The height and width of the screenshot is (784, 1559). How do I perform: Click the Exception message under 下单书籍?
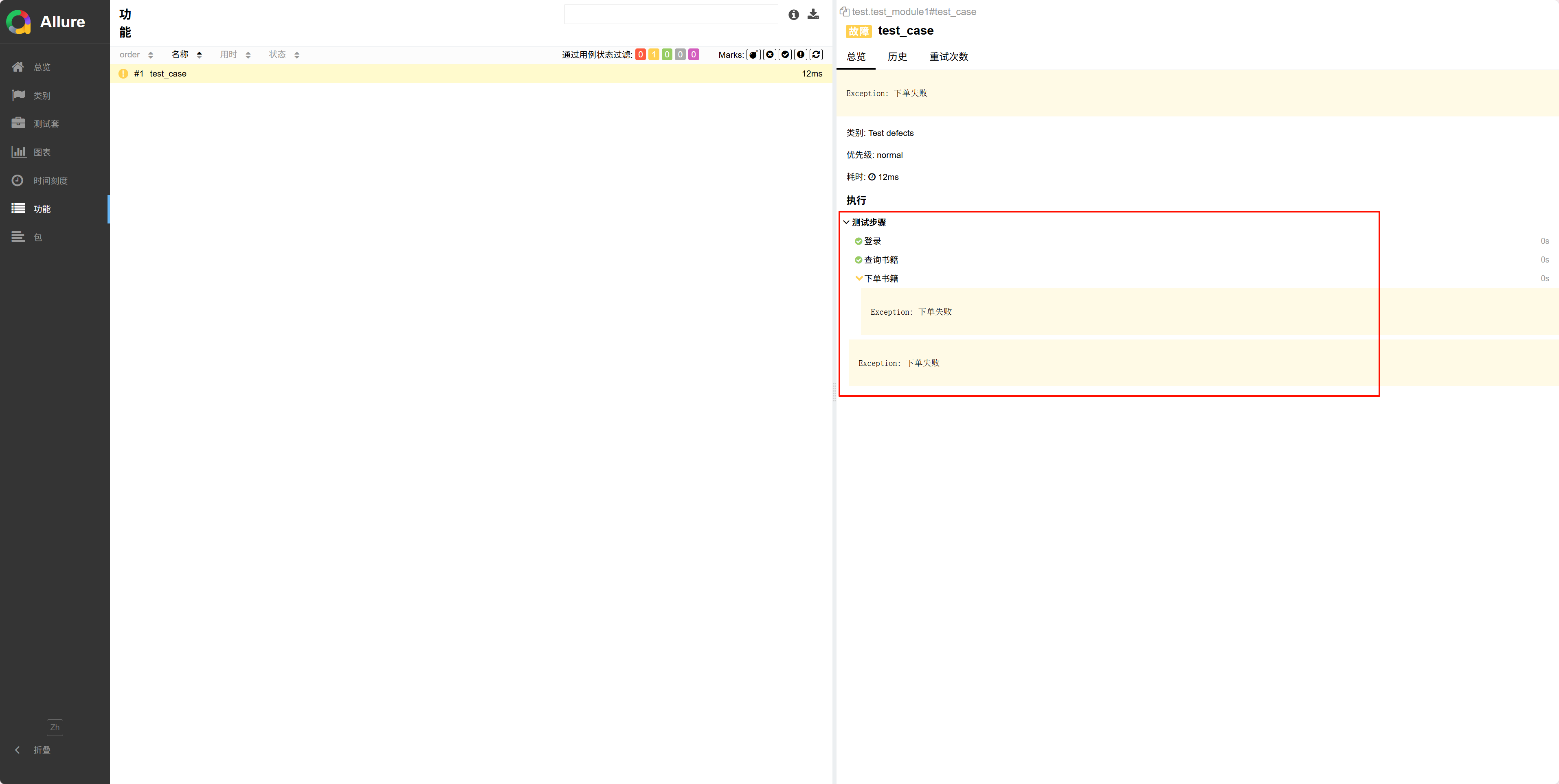tap(1209, 311)
